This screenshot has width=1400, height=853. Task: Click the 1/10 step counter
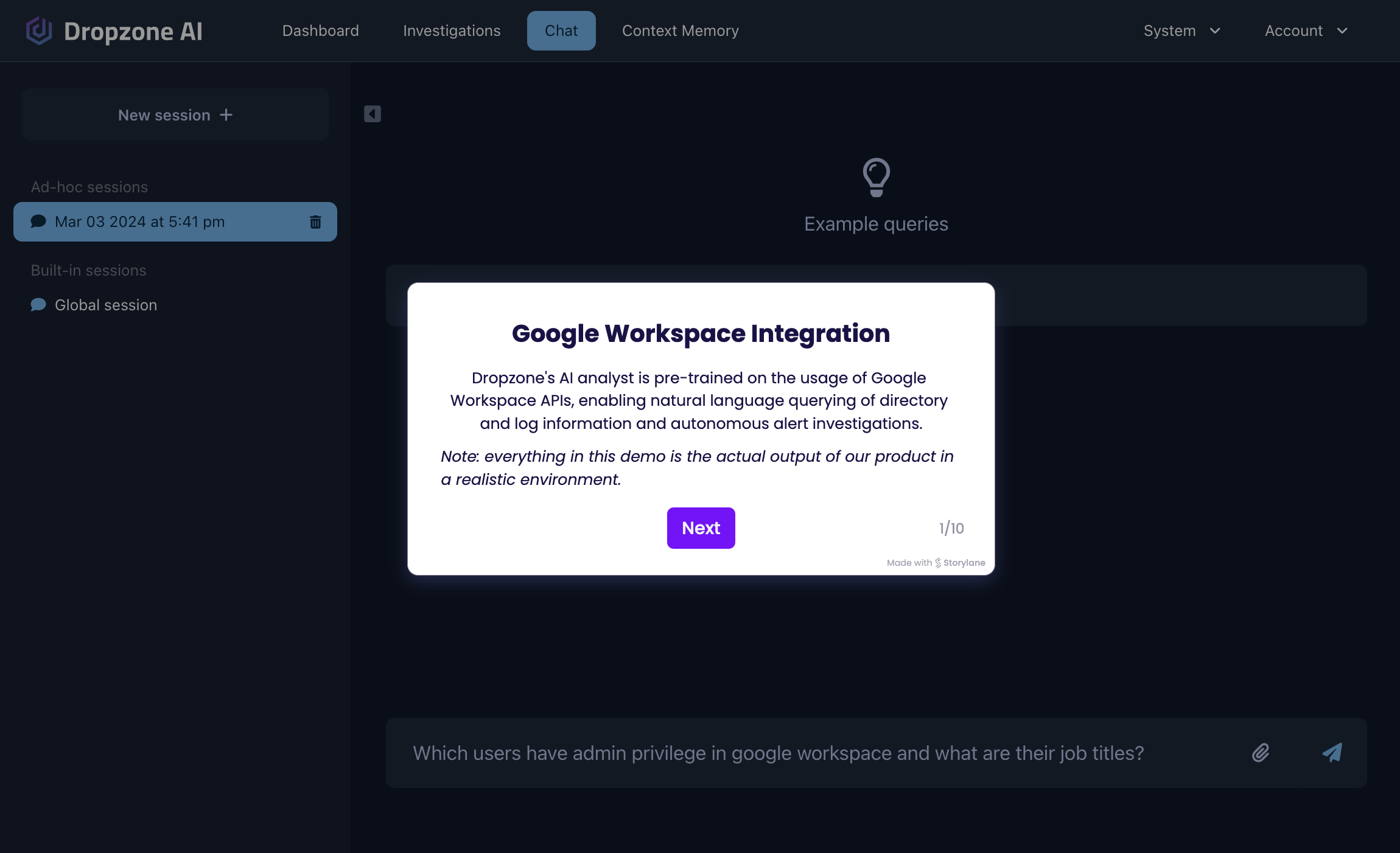click(x=951, y=528)
